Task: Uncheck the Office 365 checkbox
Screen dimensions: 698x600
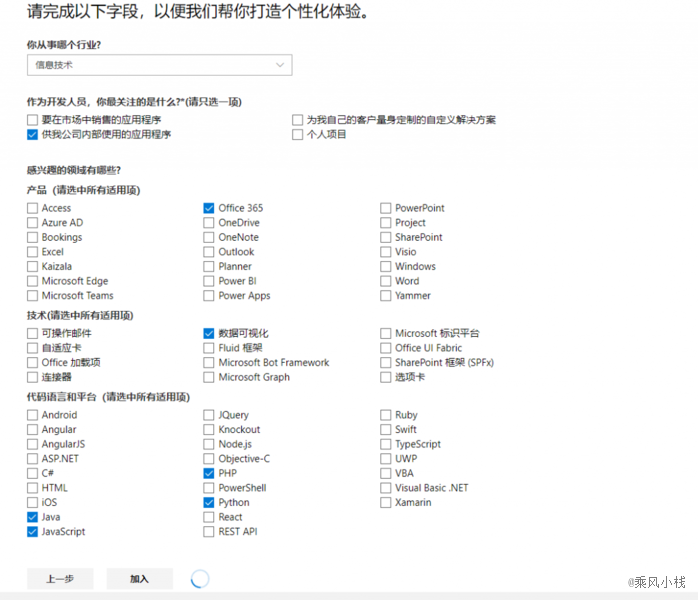Action: [208, 208]
